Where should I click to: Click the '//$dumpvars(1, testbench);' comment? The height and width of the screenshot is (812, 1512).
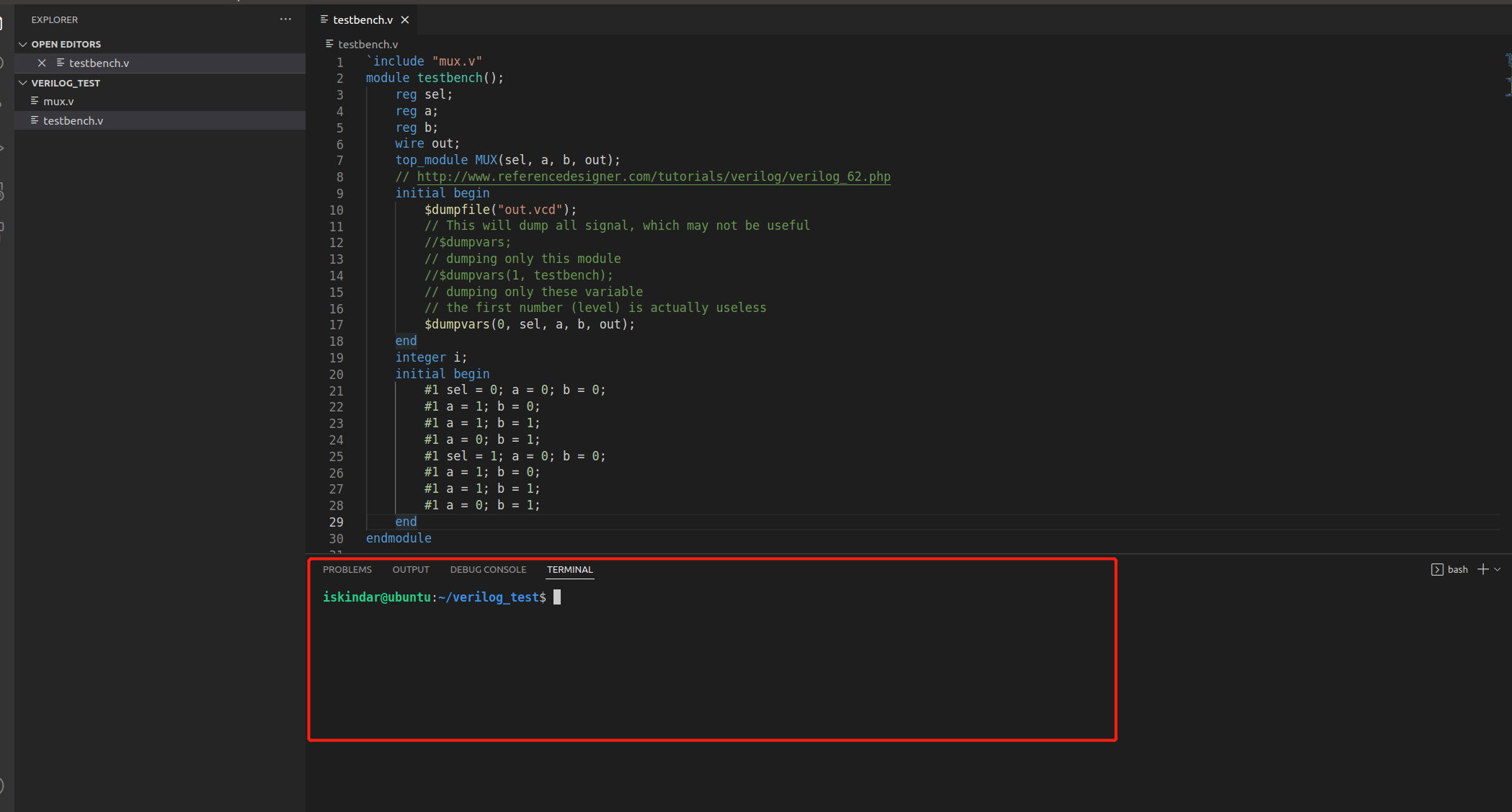click(518, 275)
